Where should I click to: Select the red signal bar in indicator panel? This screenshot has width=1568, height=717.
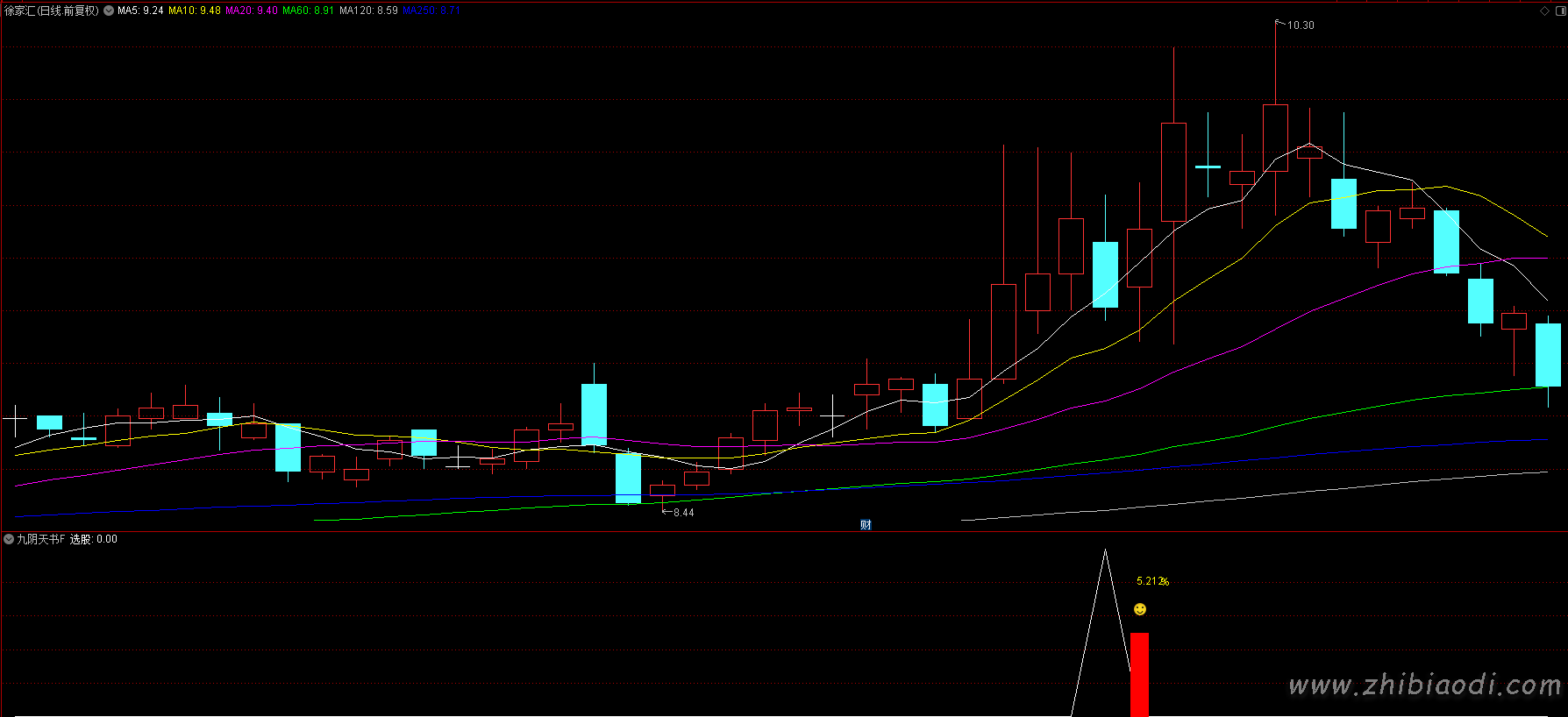tap(1139, 673)
